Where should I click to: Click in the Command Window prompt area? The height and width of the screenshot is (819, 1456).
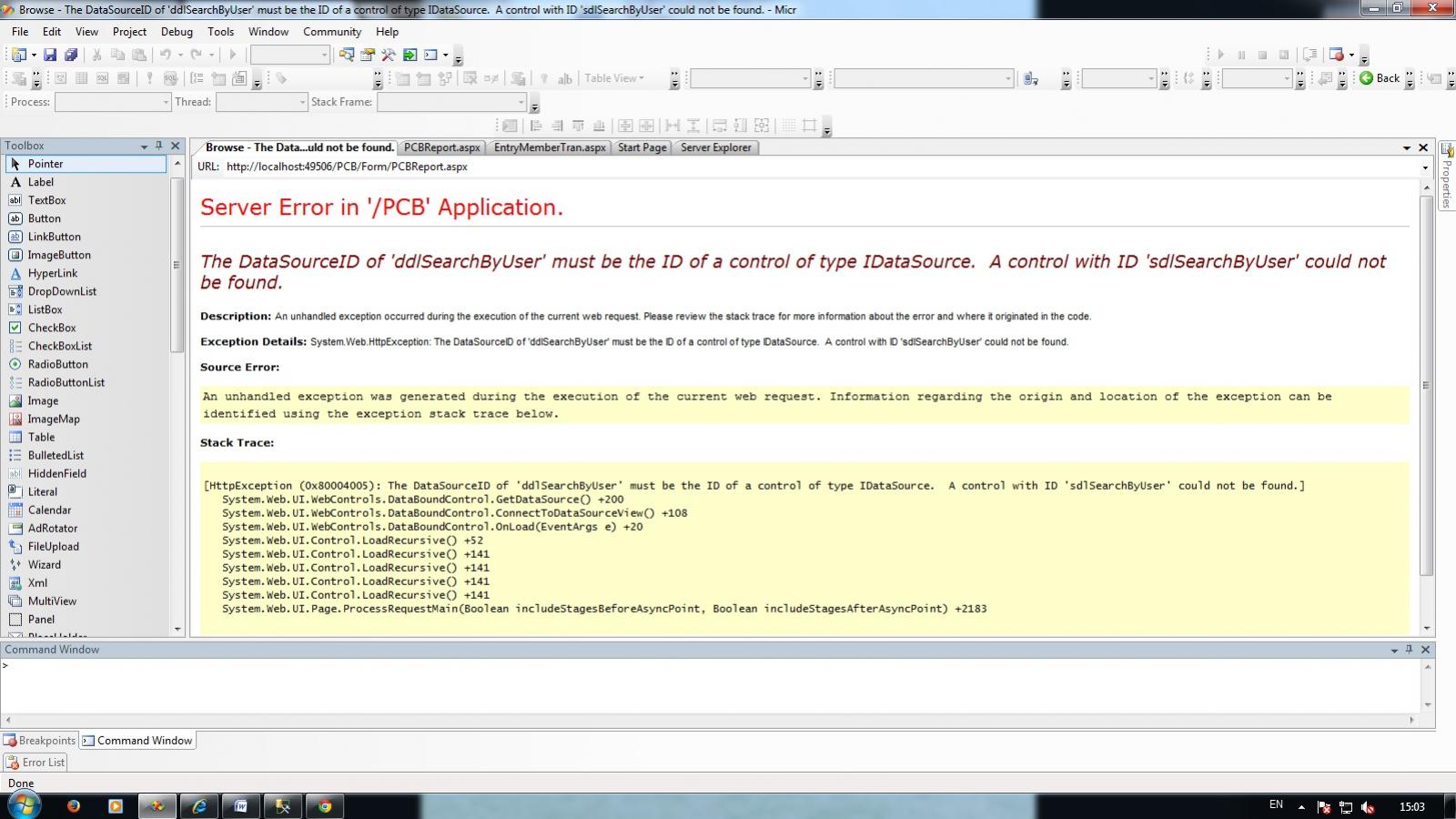coord(710,685)
